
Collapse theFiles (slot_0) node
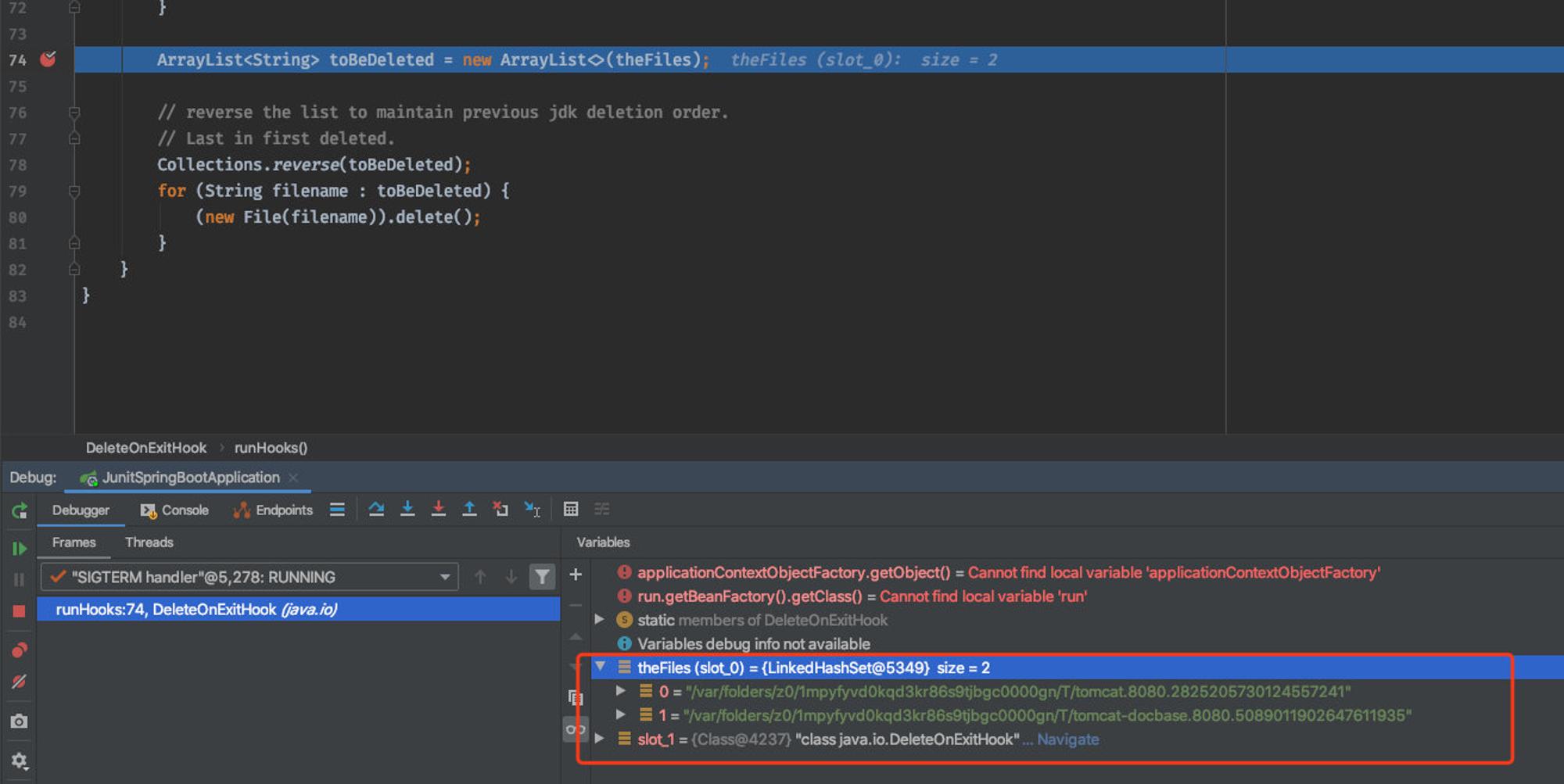[x=600, y=667]
